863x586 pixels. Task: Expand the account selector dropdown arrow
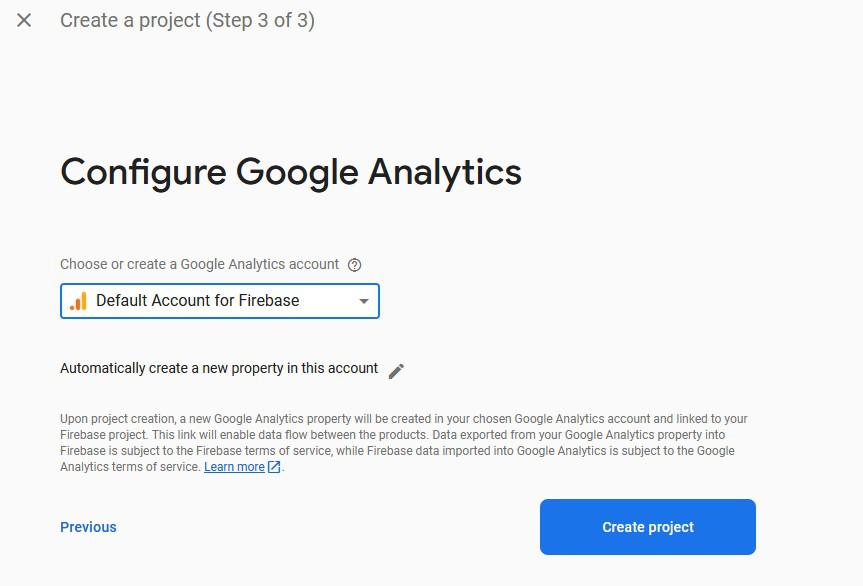pyautogui.click(x=364, y=301)
